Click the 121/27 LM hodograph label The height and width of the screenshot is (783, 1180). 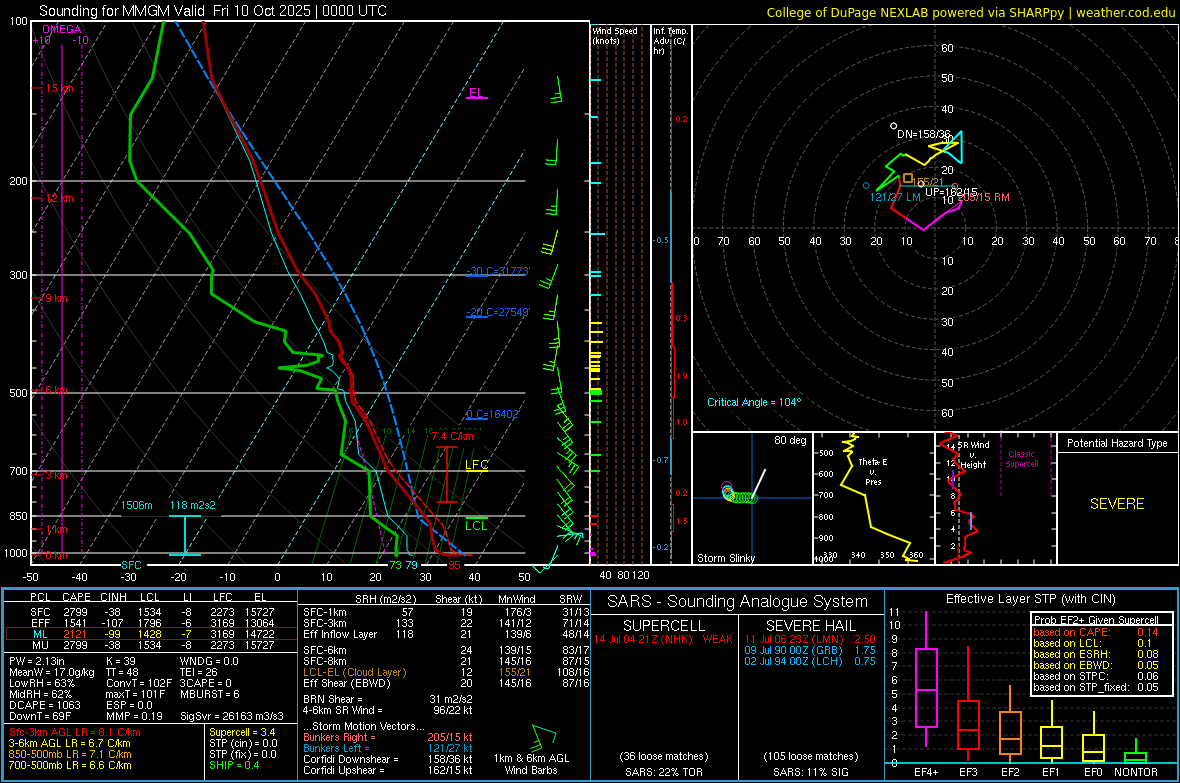pos(896,197)
